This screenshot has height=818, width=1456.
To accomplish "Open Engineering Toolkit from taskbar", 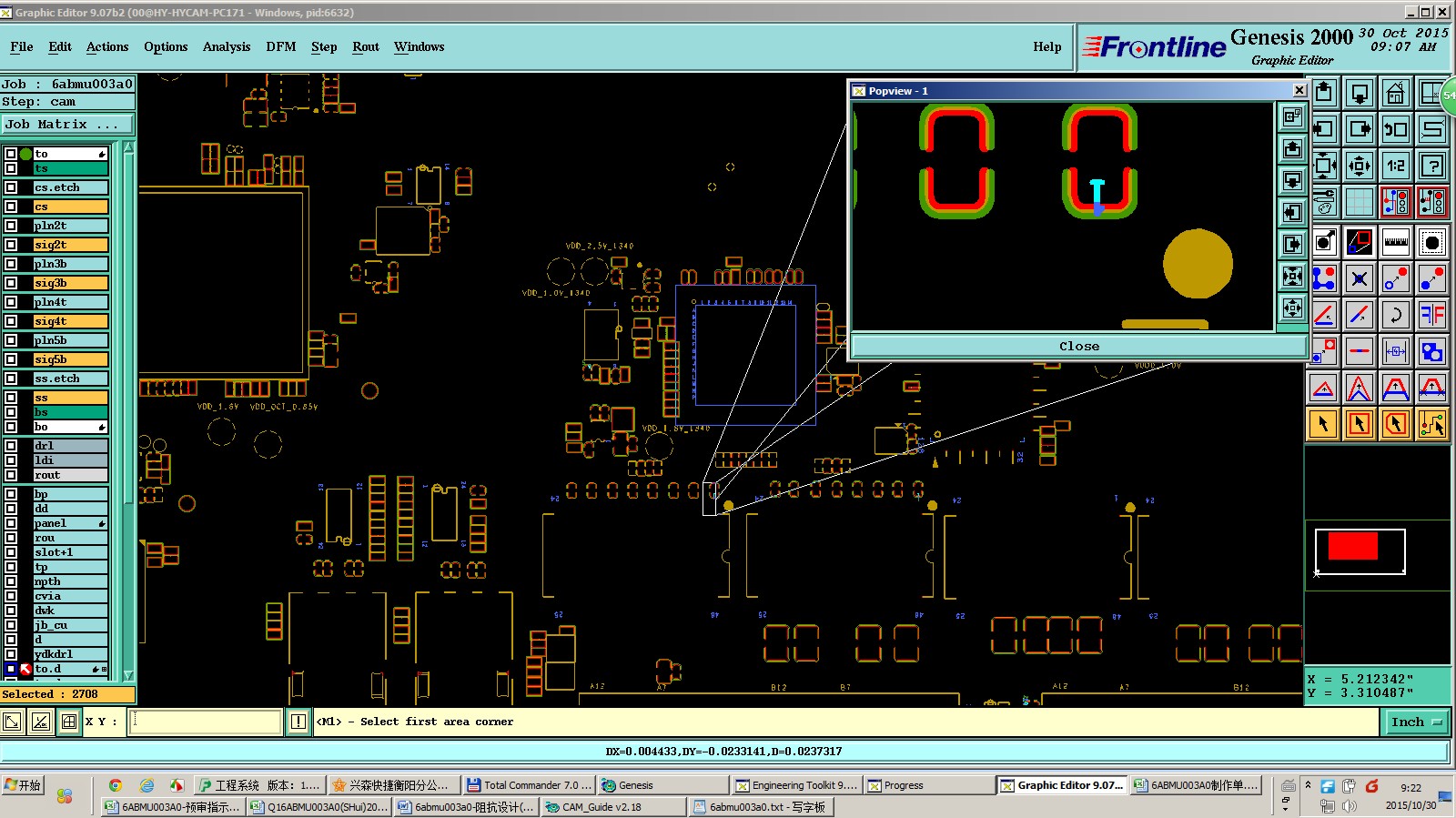I will 795,785.
